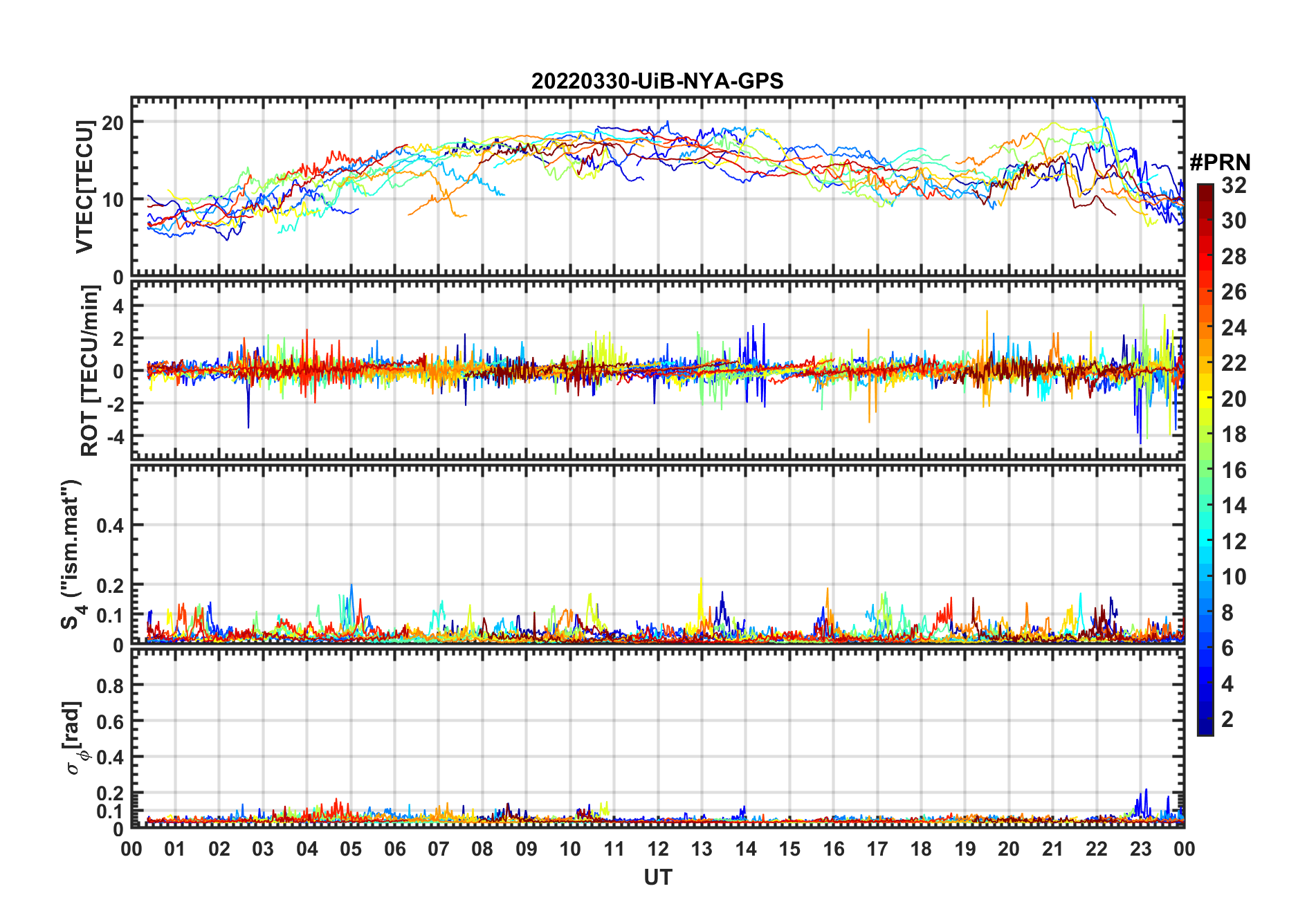This screenshot has width=1316, height=920.
Task: Click the plot title 20220330-UiB-NYA-GPS
Action: coord(657,82)
